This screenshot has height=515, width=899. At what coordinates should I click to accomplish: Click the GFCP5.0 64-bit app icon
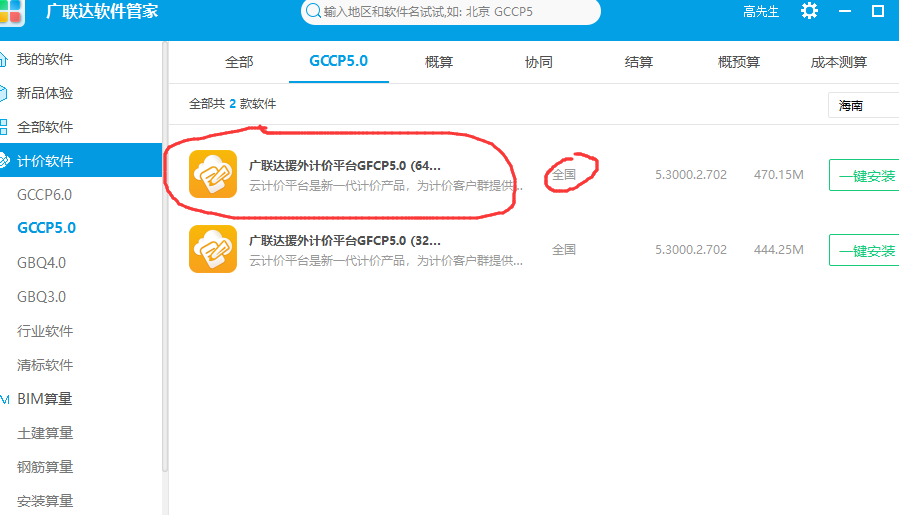pyautogui.click(x=213, y=174)
